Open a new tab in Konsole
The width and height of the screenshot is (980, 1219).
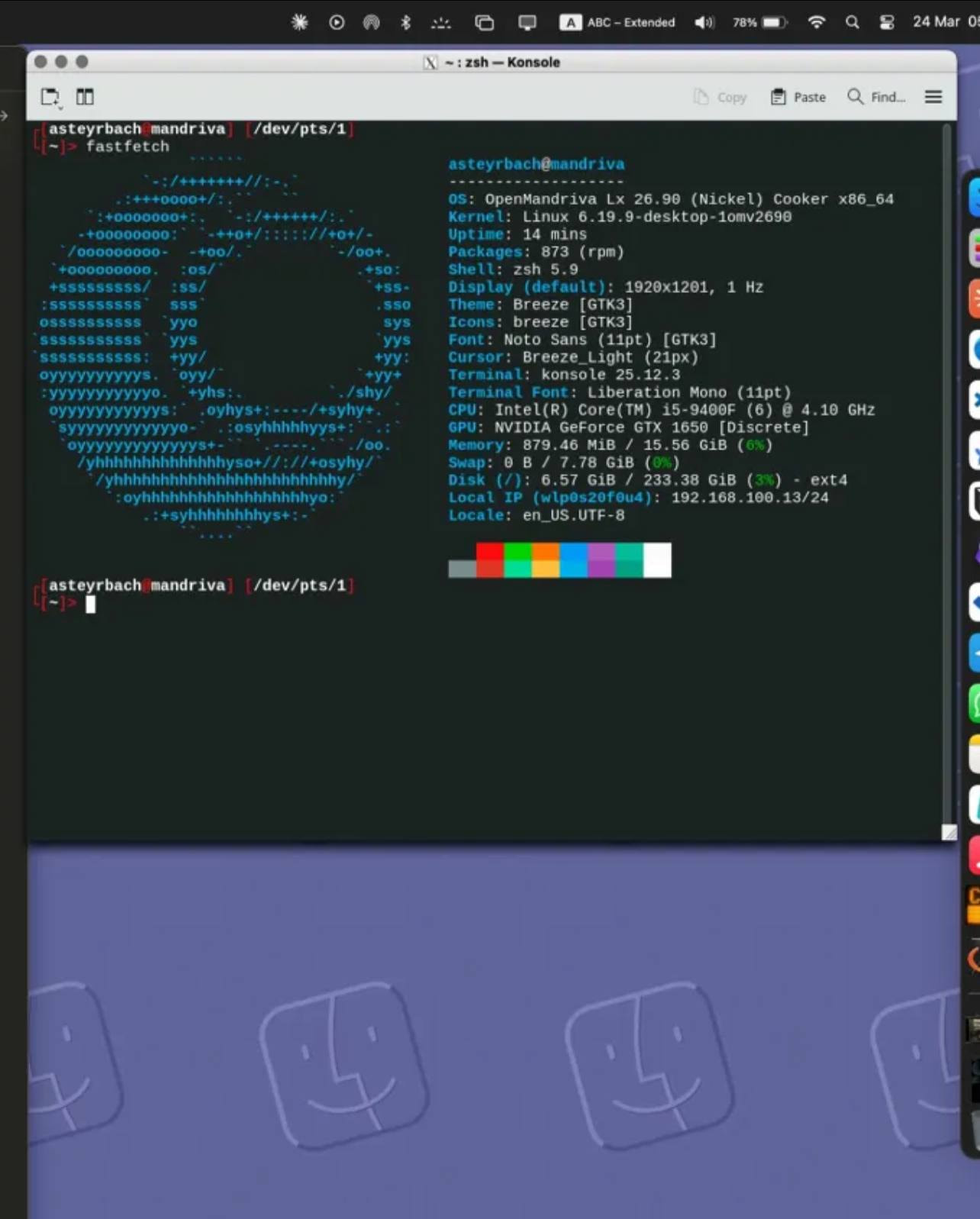[x=50, y=97]
